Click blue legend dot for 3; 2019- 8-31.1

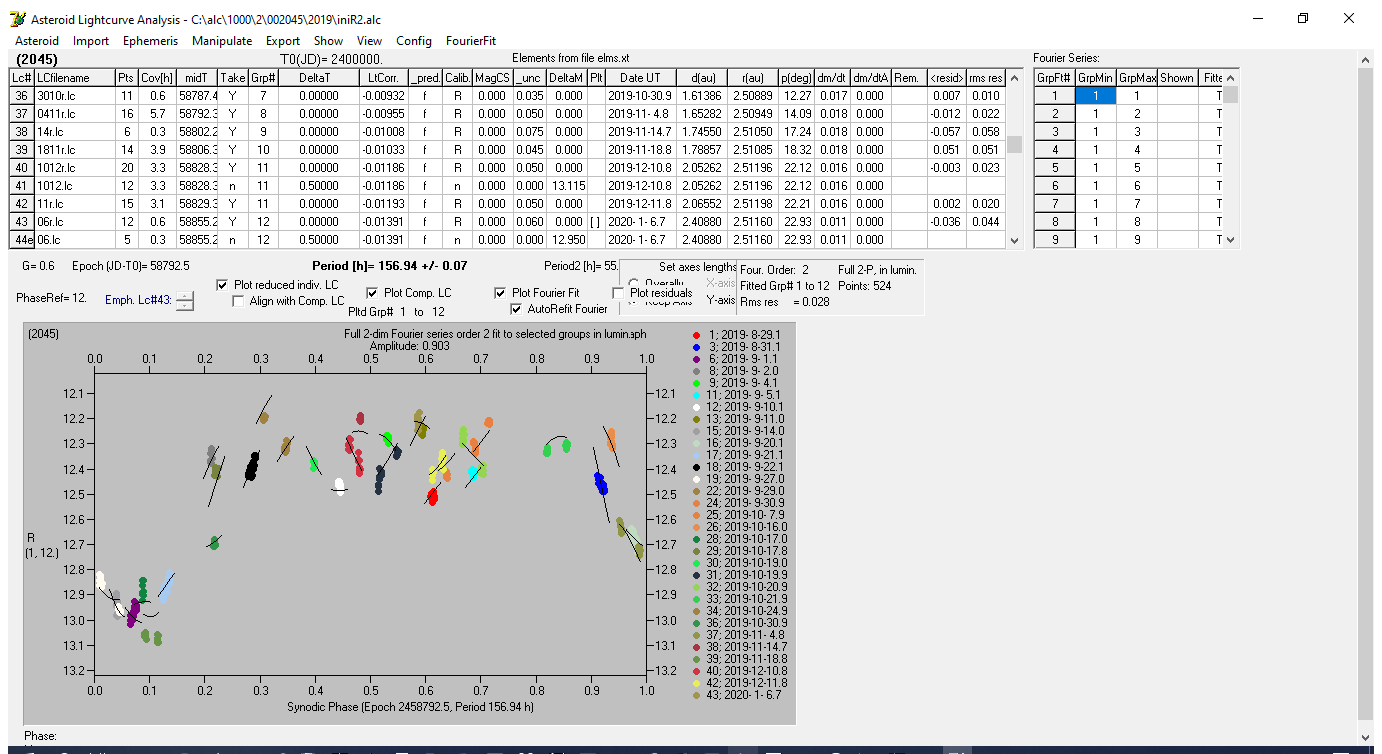695,347
